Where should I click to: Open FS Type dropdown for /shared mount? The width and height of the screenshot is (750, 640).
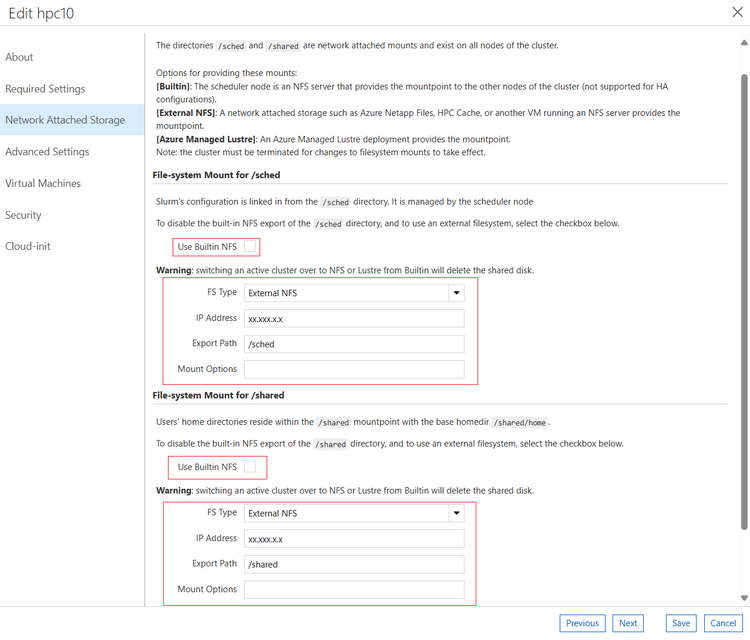tap(354, 513)
